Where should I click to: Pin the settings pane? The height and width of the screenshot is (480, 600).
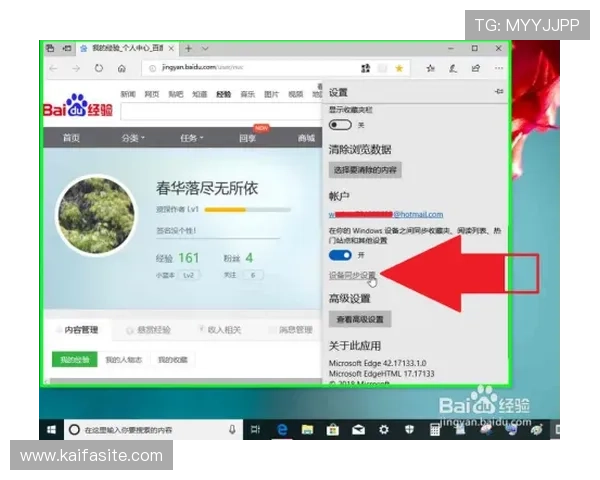point(499,91)
